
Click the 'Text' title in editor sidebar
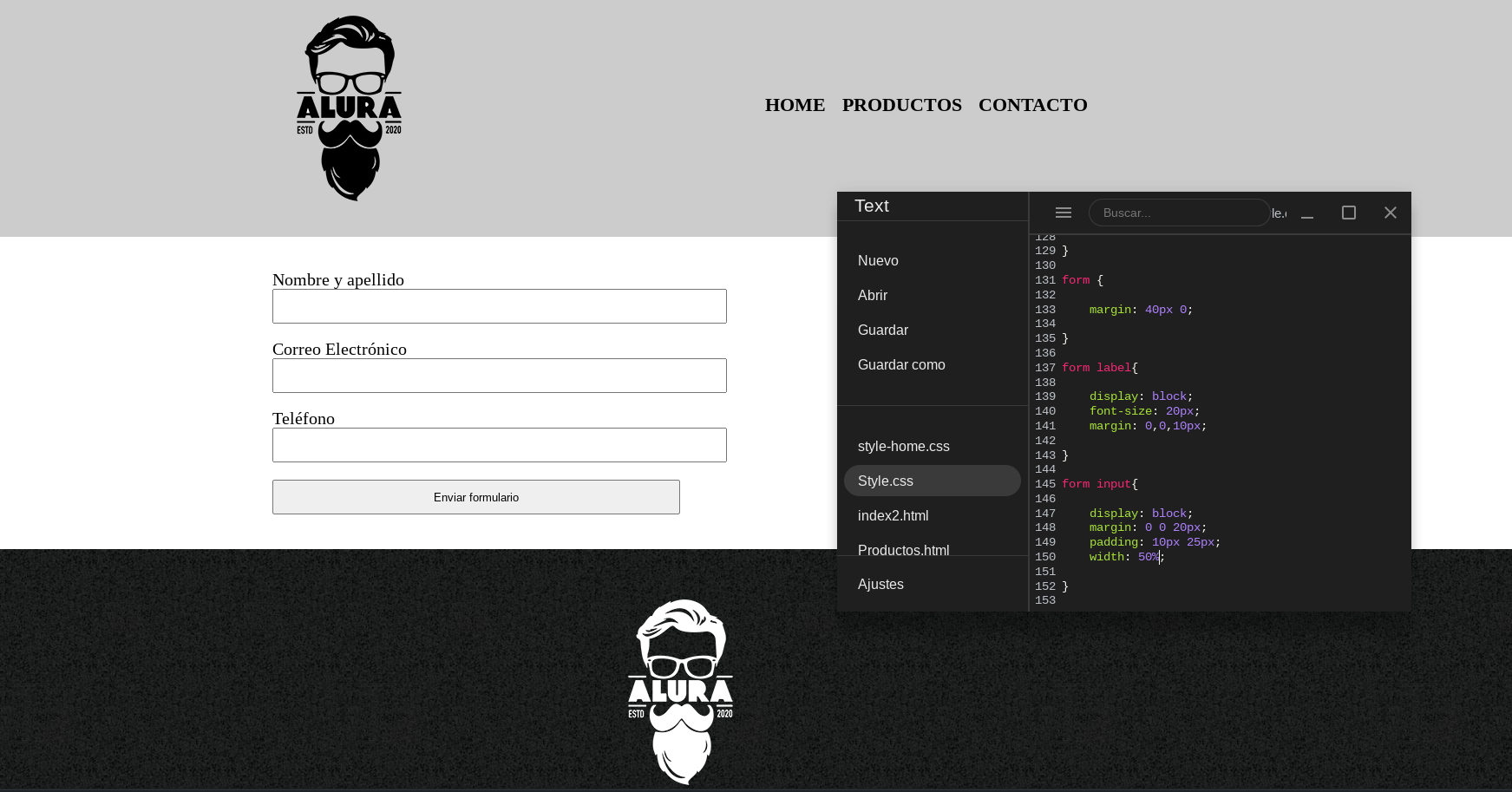coord(872,206)
